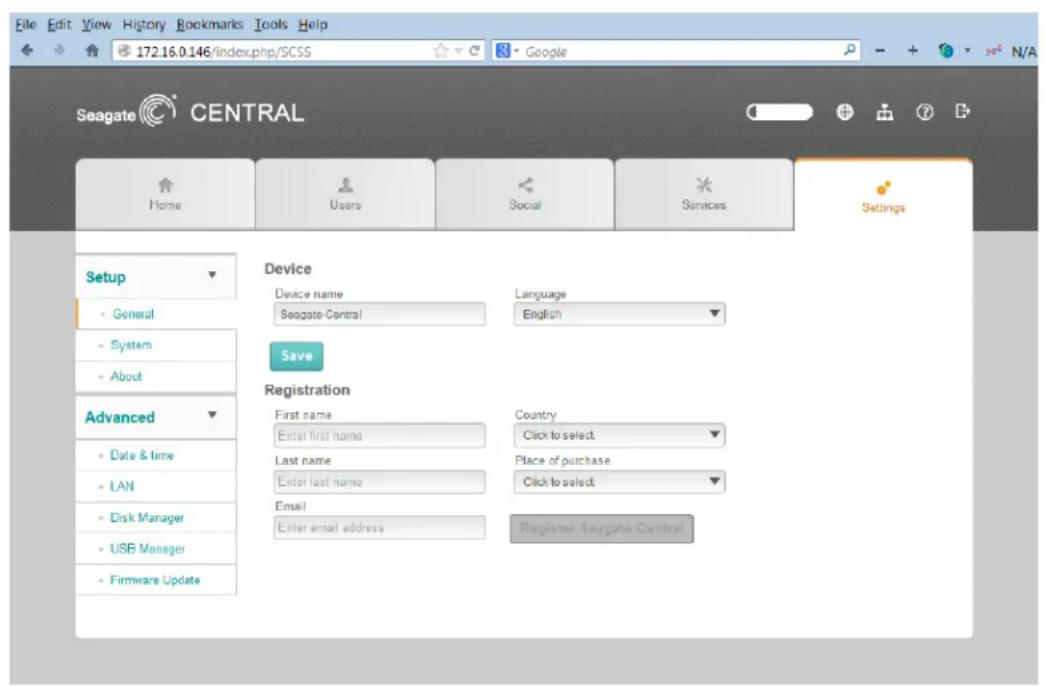The height and width of the screenshot is (687, 1046).
Task: Click the browser globe add-on icon
Action: [945, 51]
